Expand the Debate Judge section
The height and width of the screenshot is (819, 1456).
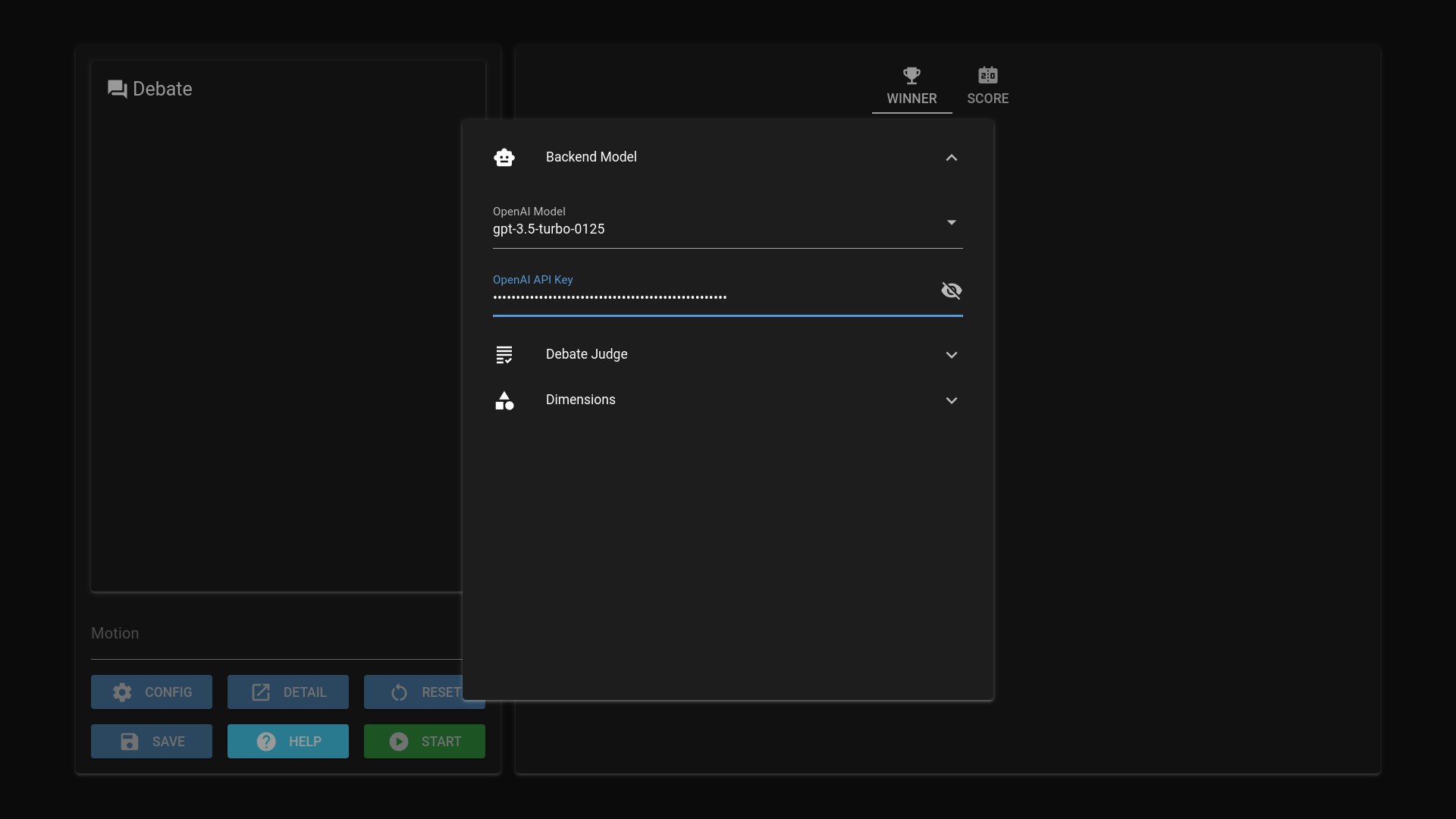click(x=951, y=355)
